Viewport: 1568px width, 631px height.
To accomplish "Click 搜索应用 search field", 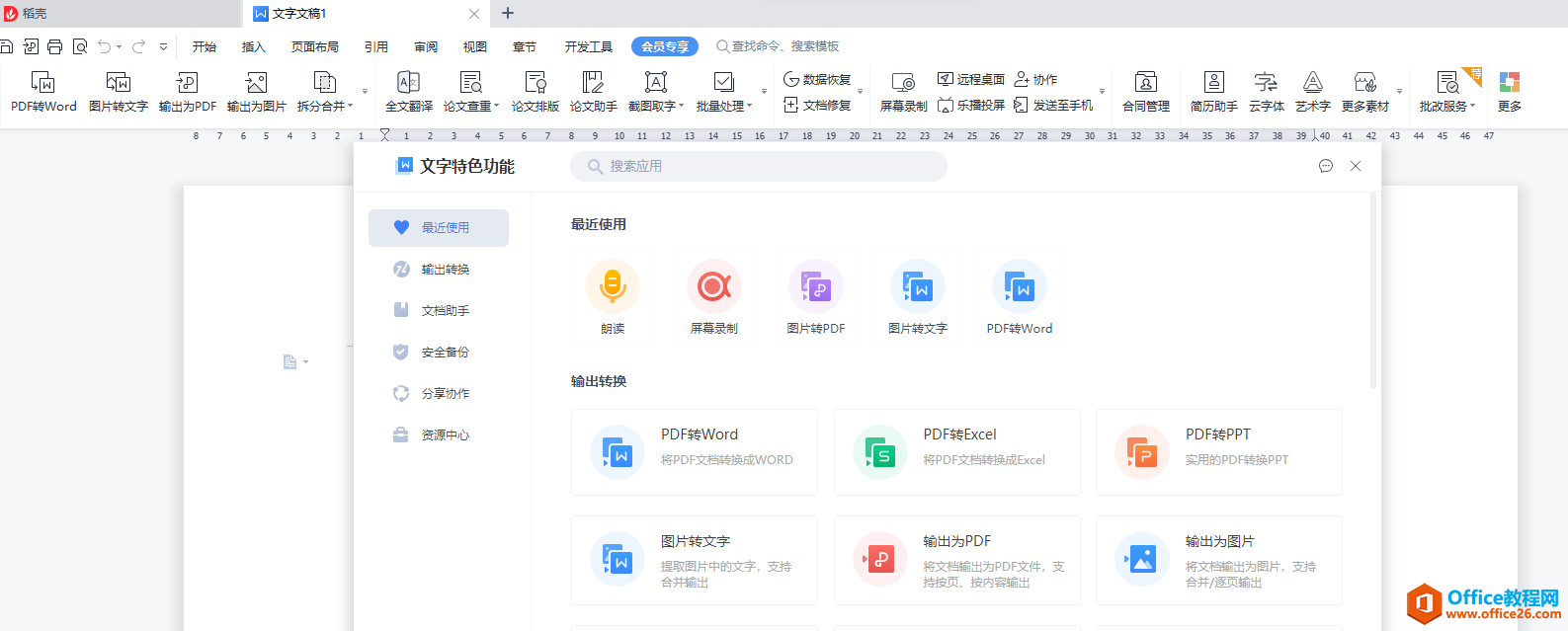I will coord(759,166).
